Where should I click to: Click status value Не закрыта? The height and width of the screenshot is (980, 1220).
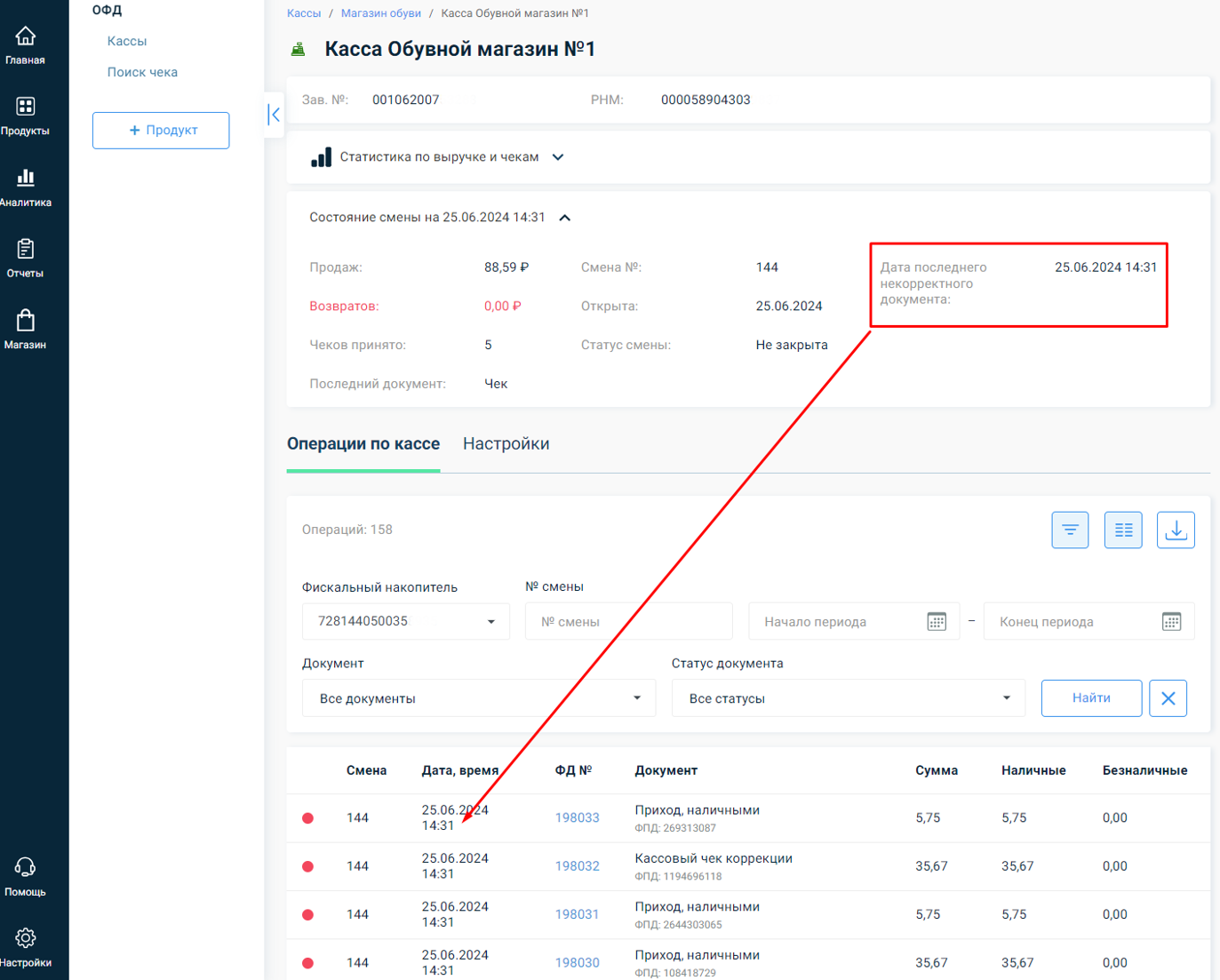pos(792,345)
